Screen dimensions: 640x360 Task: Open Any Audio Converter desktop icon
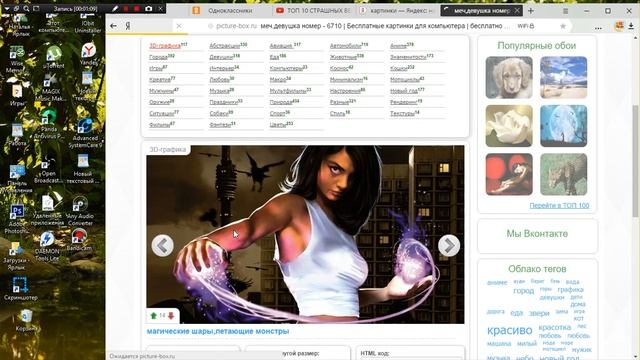[80, 211]
